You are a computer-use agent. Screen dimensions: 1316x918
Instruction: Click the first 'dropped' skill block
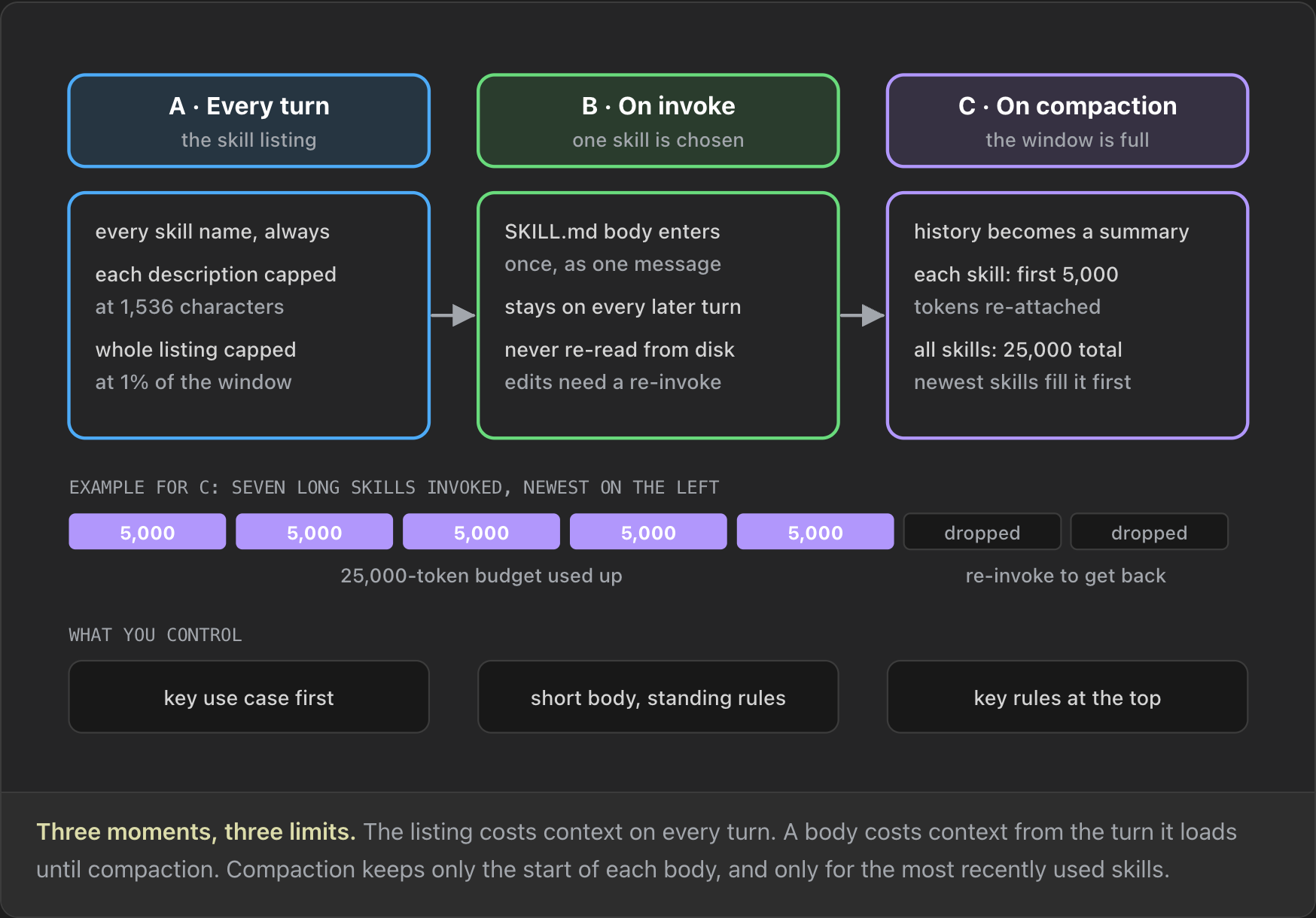[x=982, y=532]
